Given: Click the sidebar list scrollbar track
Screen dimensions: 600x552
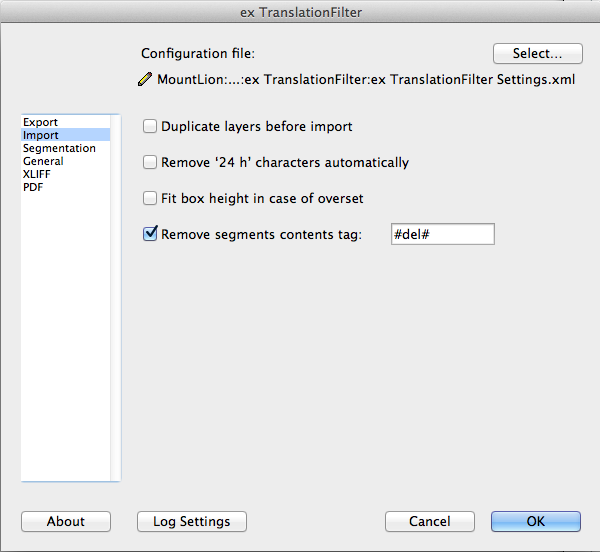Looking at the screenshot, I should pos(115,298).
